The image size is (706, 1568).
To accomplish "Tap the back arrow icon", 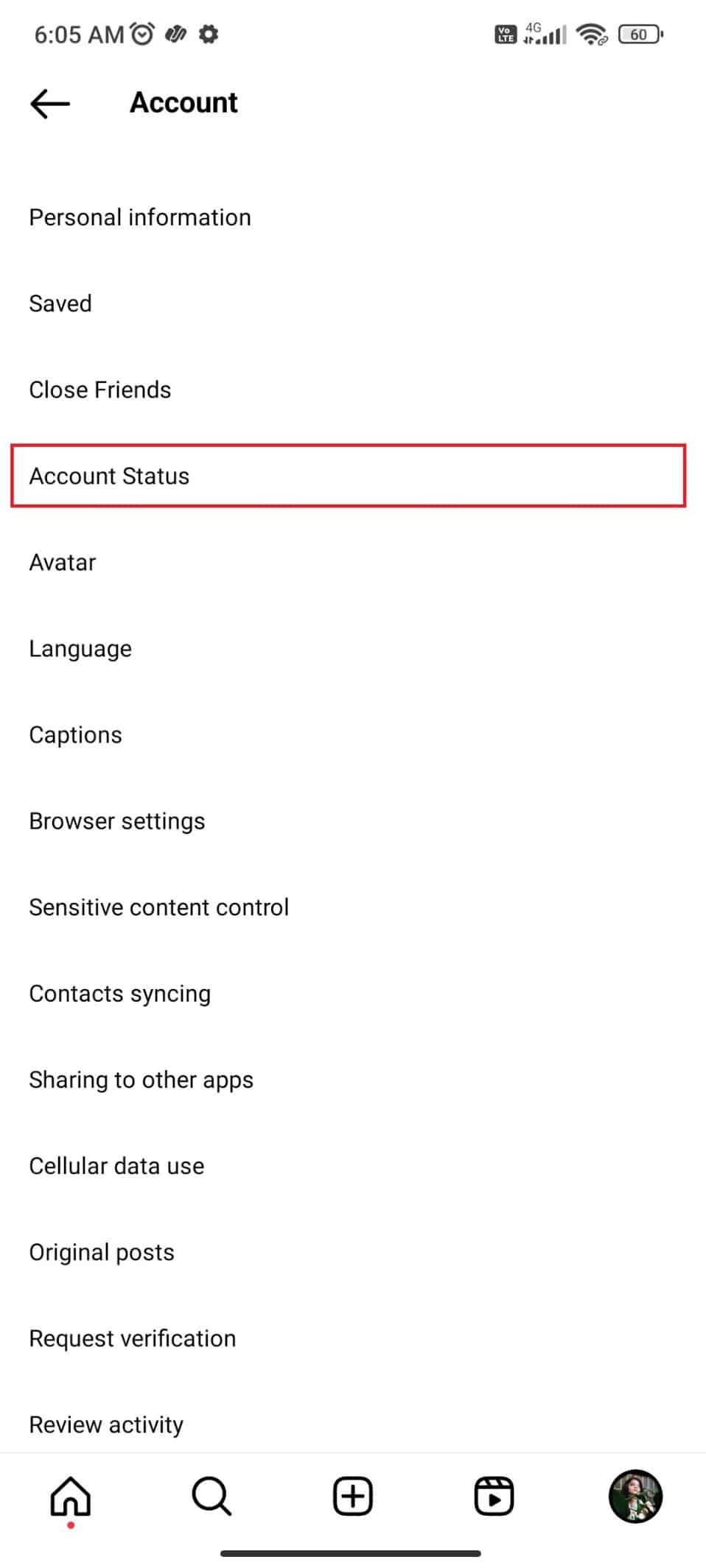I will (x=50, y=104).
